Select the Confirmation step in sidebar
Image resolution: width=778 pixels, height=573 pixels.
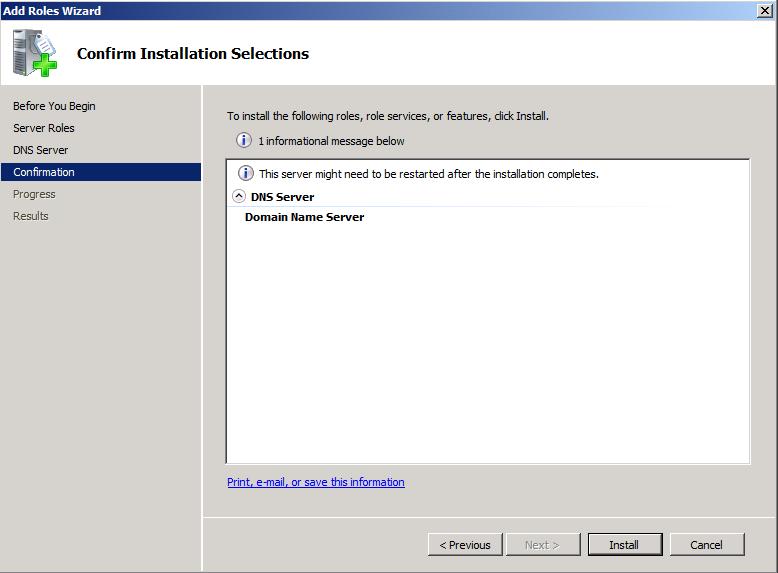click(101, 172)
